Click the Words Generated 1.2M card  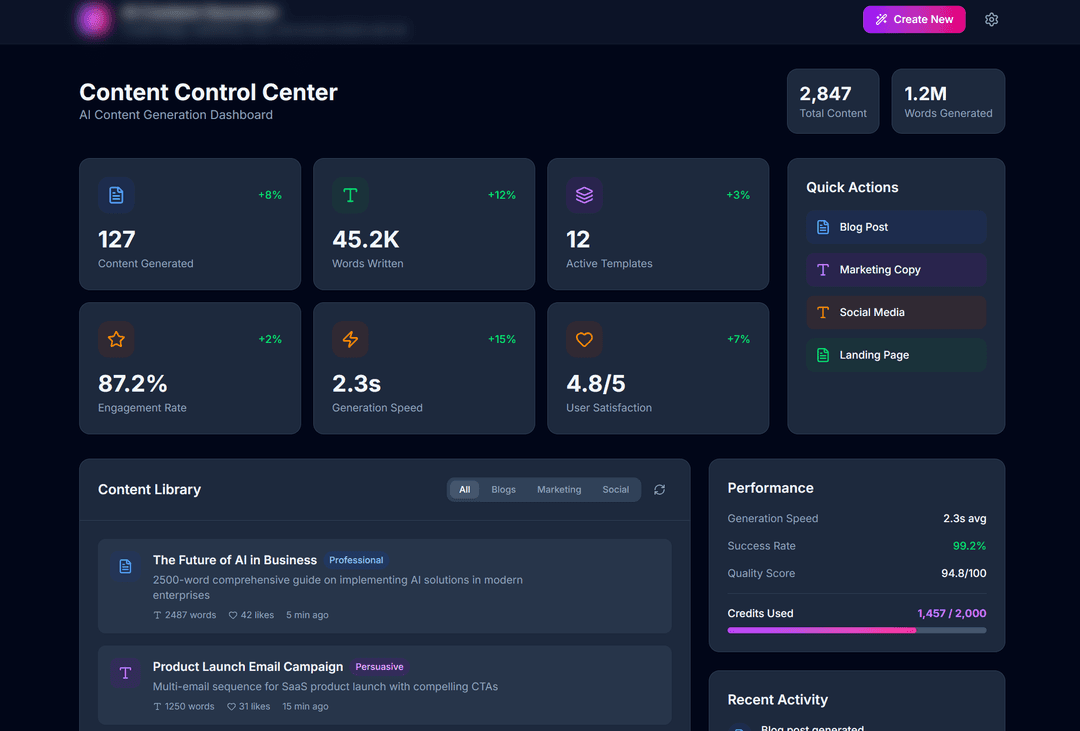948,101
